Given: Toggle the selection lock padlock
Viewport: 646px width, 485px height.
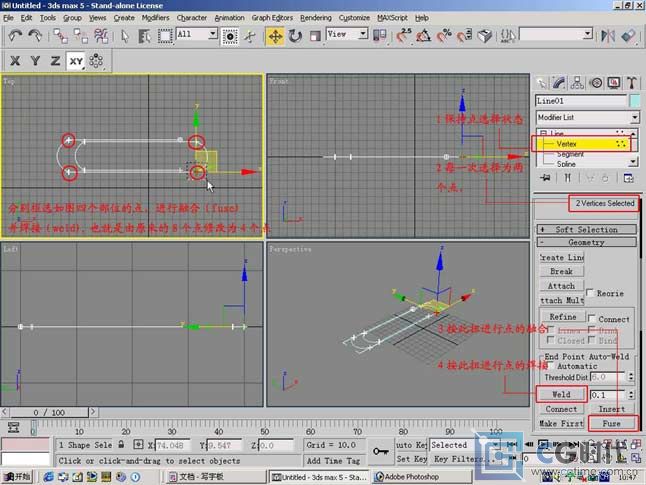Looking at the screenshot, I should pos(121,444).
